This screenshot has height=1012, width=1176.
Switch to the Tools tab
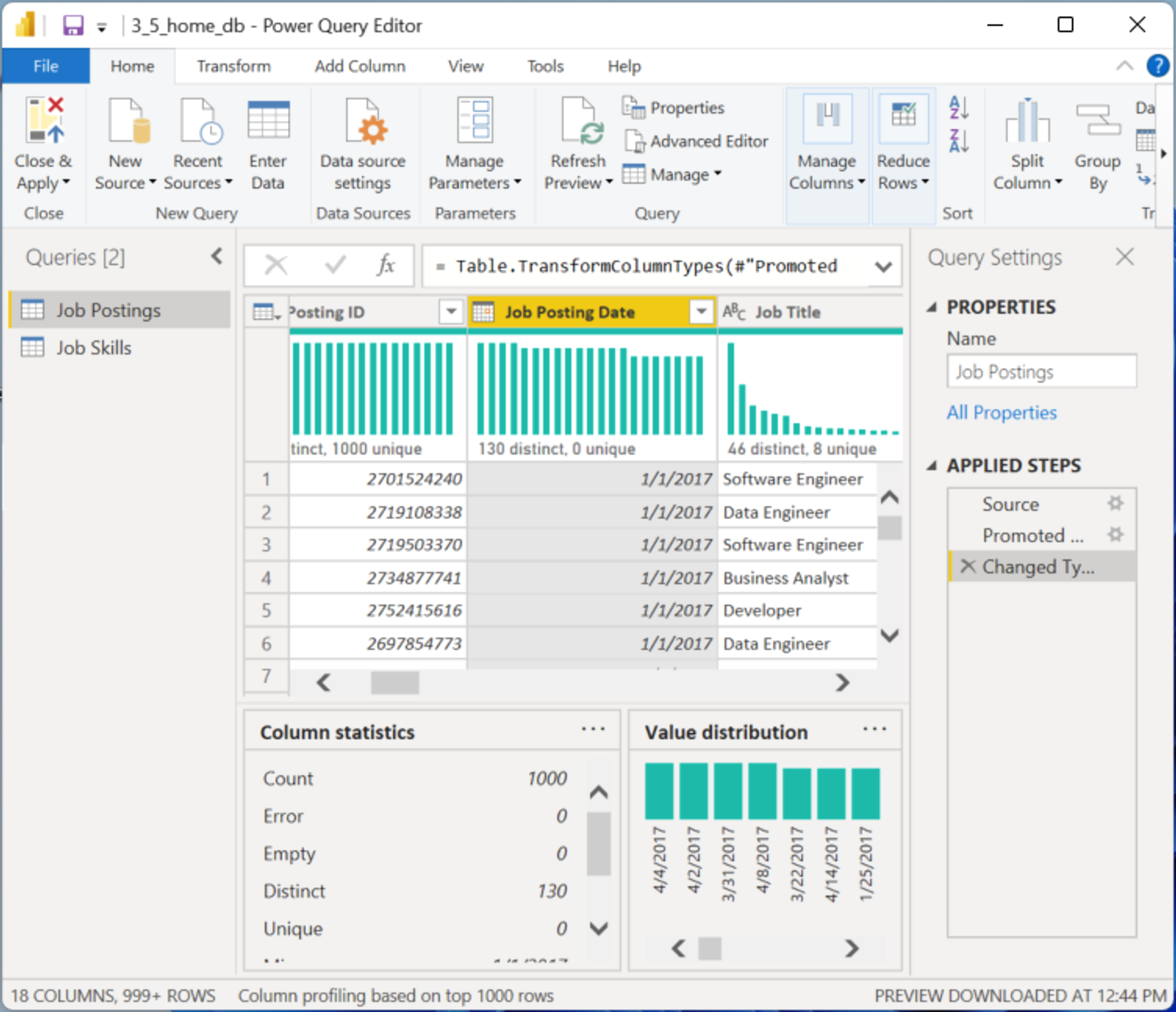click(x=545, y=66)
